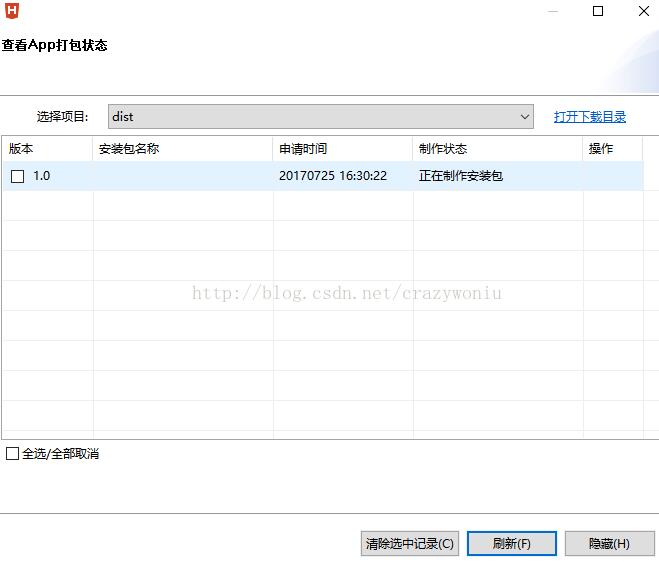Close the 查看App打包状态 window
659x562 pixels.
click(x=643, y=11)
